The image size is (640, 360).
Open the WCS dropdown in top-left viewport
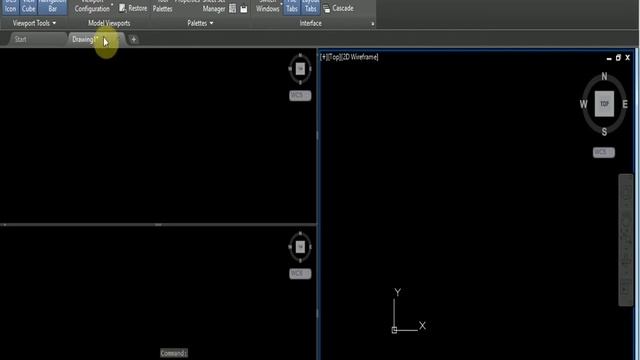click(300, 96)
